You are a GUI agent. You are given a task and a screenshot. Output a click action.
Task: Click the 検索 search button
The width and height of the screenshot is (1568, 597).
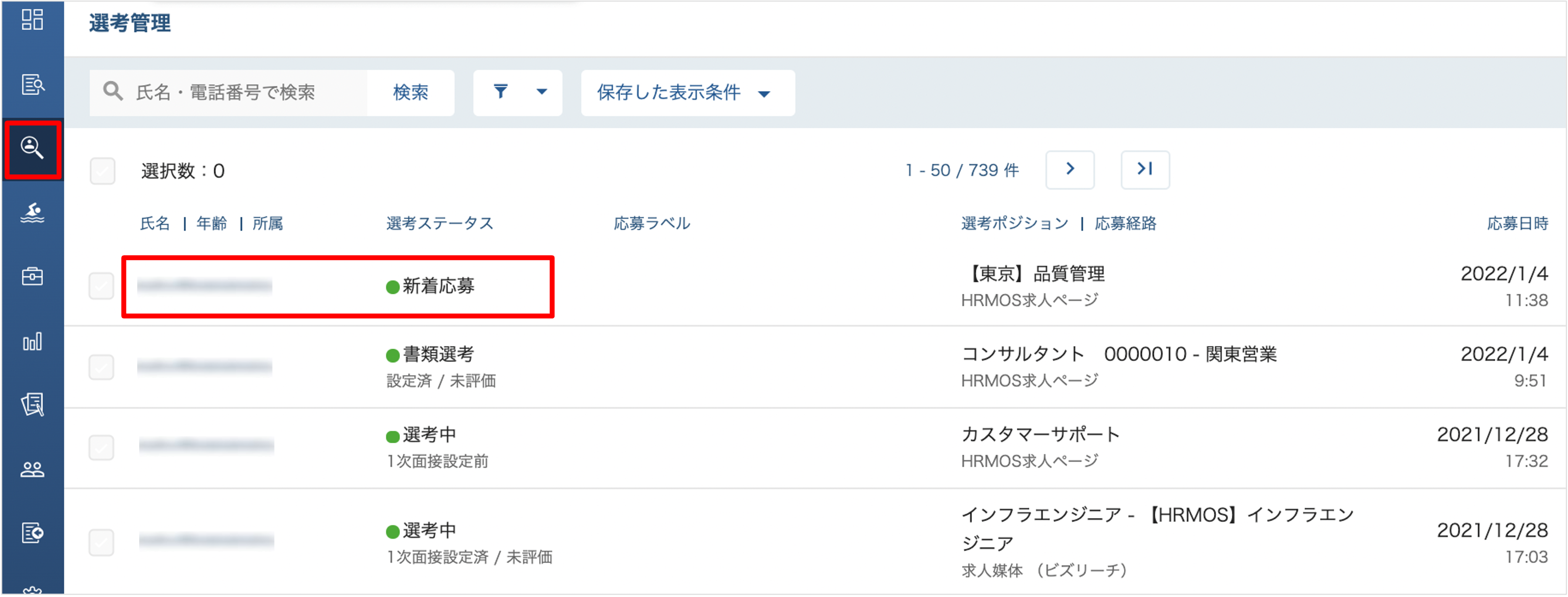click(x=411, y=93)
